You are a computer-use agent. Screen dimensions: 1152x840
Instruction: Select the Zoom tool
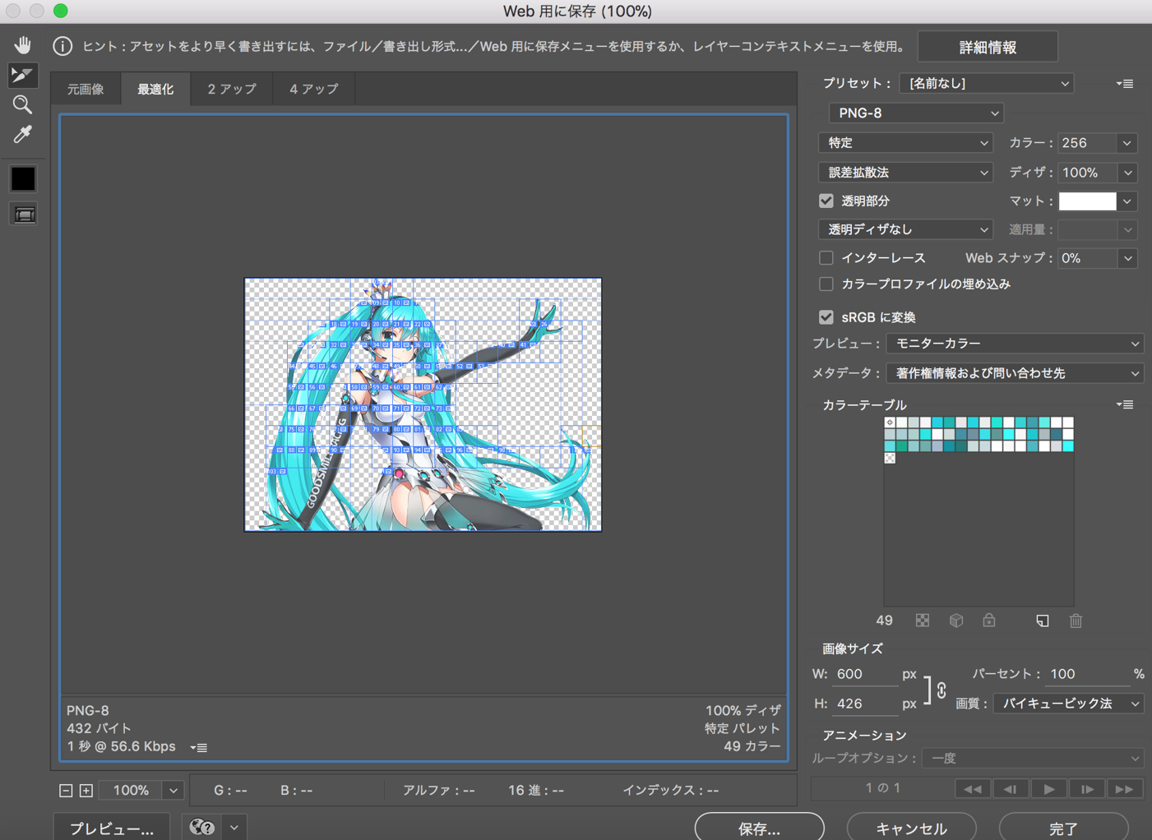click(x=23, y=104)
